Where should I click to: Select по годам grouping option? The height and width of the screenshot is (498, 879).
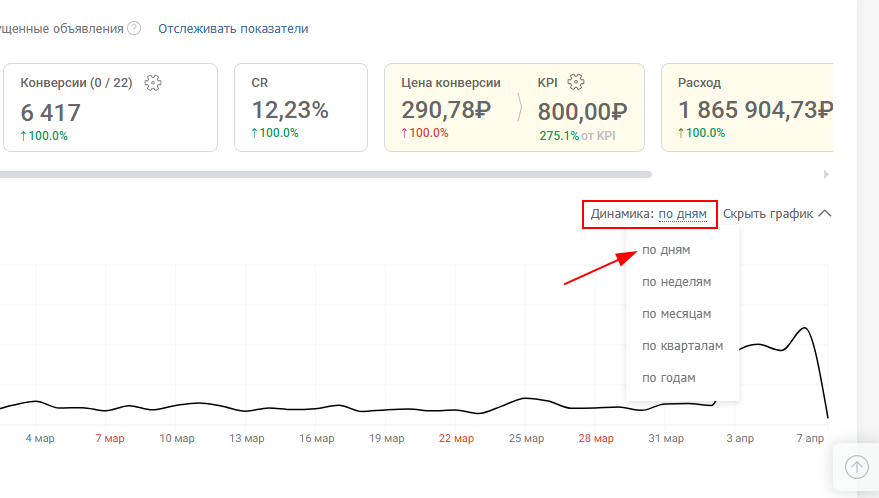(668, 378)
